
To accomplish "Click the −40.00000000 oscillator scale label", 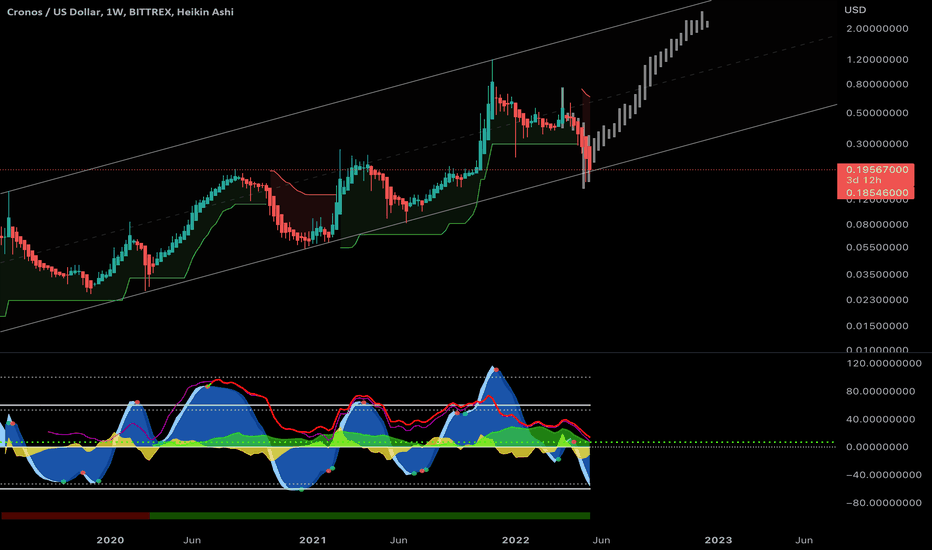I will 884,475.
